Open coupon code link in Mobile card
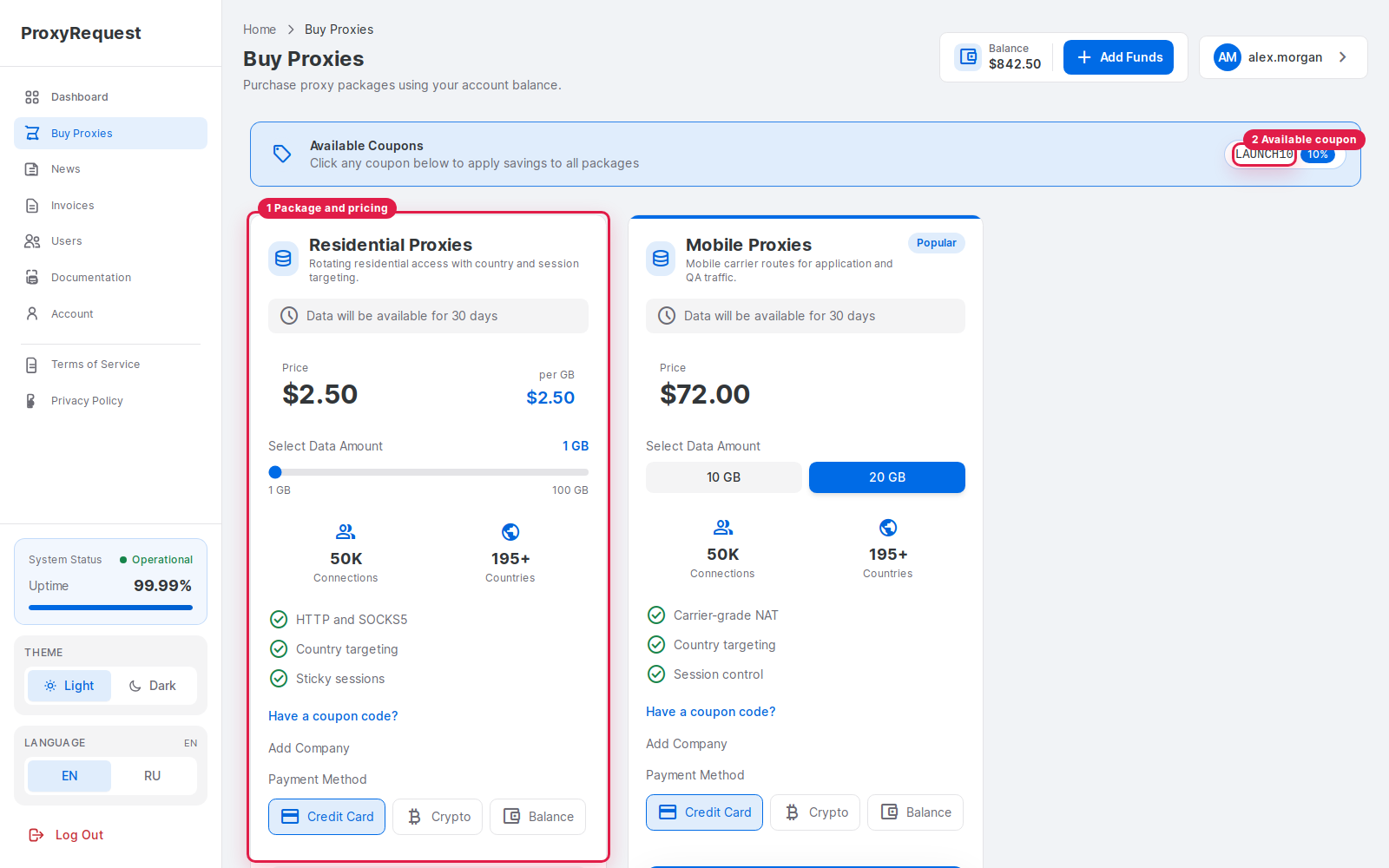The width and height of the screenshot is (1389, 868). 711,712
